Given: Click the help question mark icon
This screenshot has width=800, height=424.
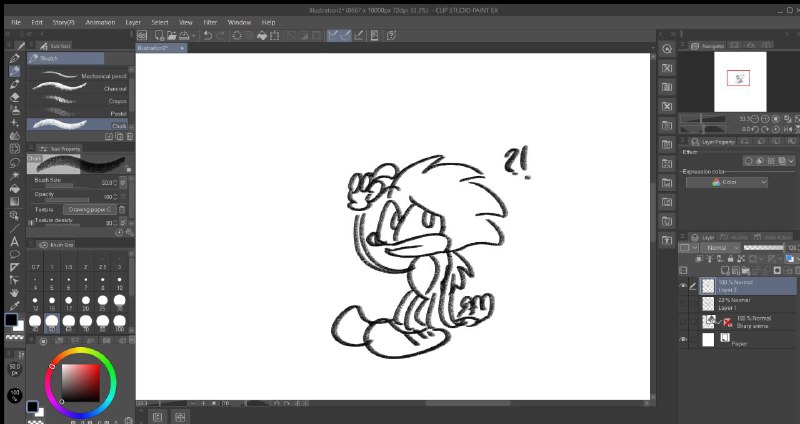Looking at the screenshot, I should coord(391,35).
